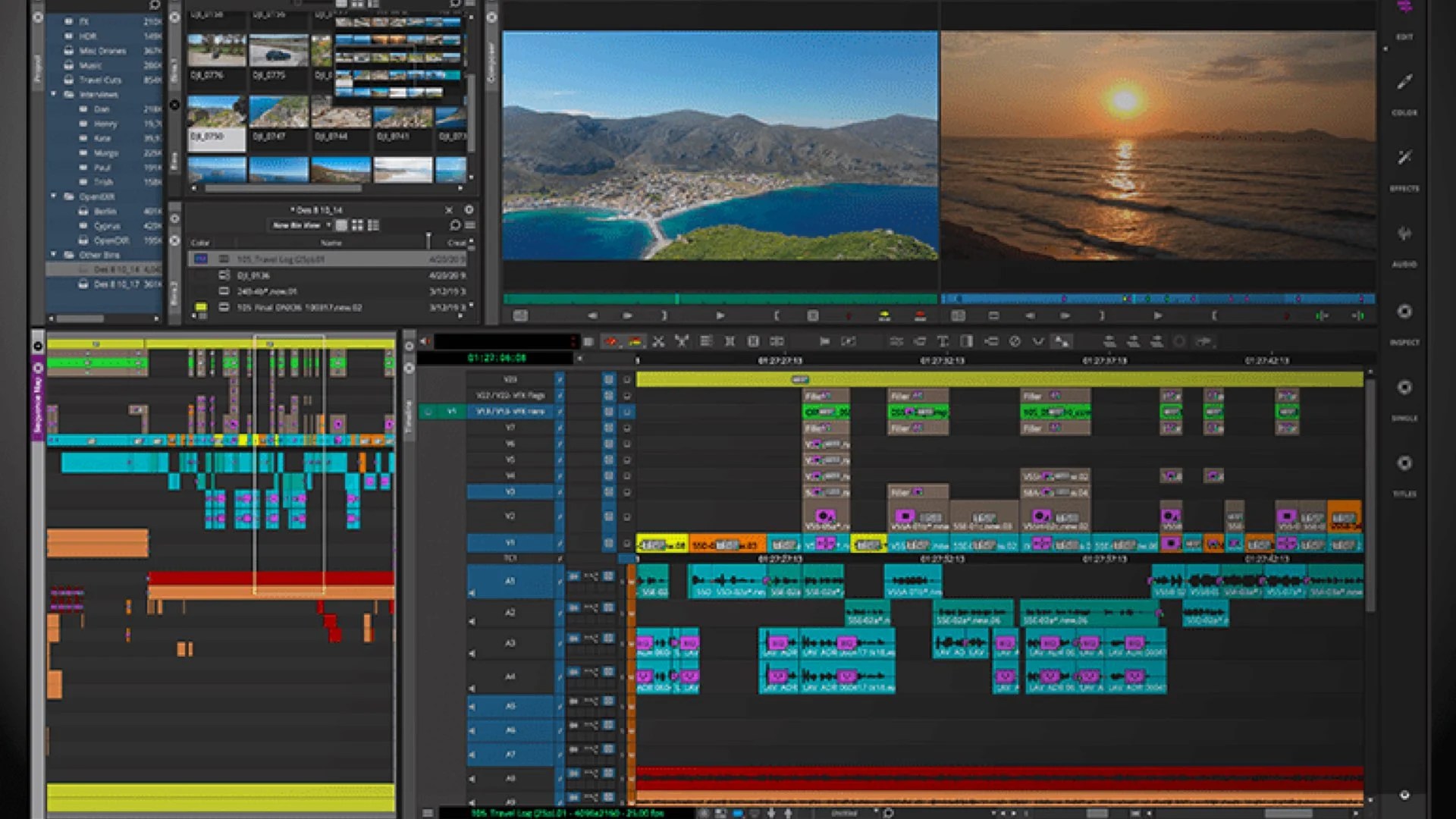This screenshot has height=819, width=1456.
Task: Collapse the Interviews folder in the project panel
Action: (54, 94)
